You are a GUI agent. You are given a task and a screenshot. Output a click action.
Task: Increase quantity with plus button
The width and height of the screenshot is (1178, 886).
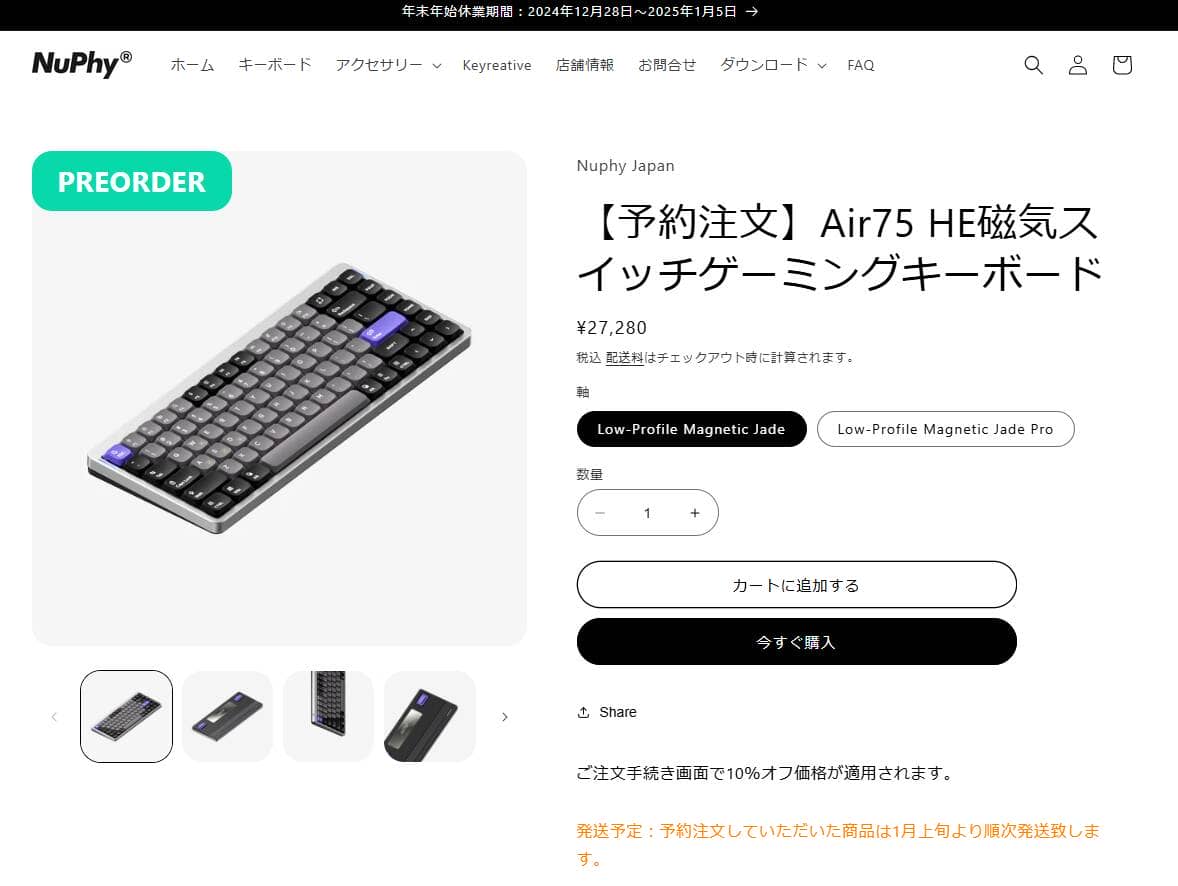[695, 513]
